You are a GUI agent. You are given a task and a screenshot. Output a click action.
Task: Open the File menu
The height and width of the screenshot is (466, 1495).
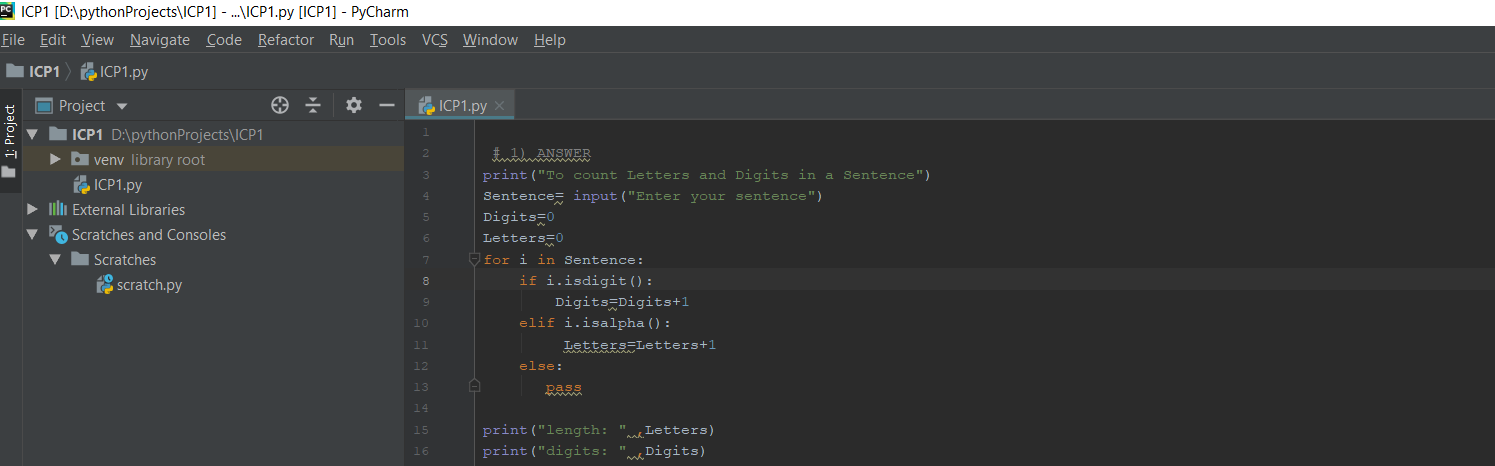pos(13,40)
